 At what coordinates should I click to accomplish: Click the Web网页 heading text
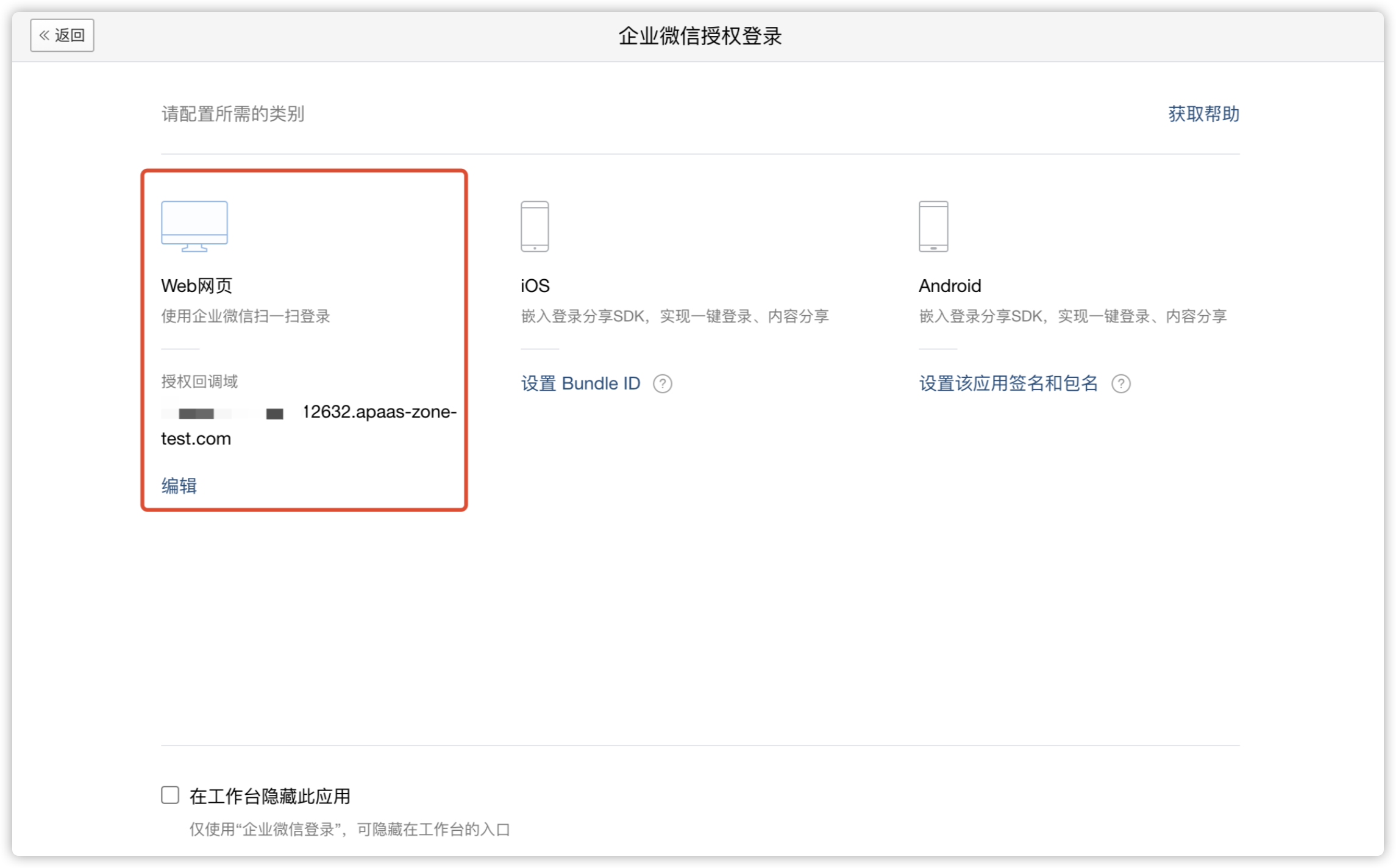(x=196, y=285)
